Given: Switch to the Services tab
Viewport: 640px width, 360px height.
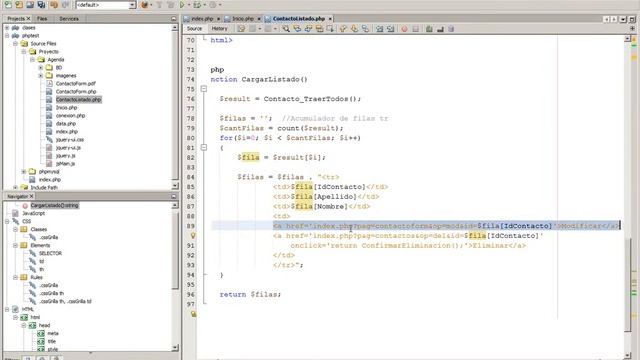Looking at the screenshot, I should tap(69, 18).
